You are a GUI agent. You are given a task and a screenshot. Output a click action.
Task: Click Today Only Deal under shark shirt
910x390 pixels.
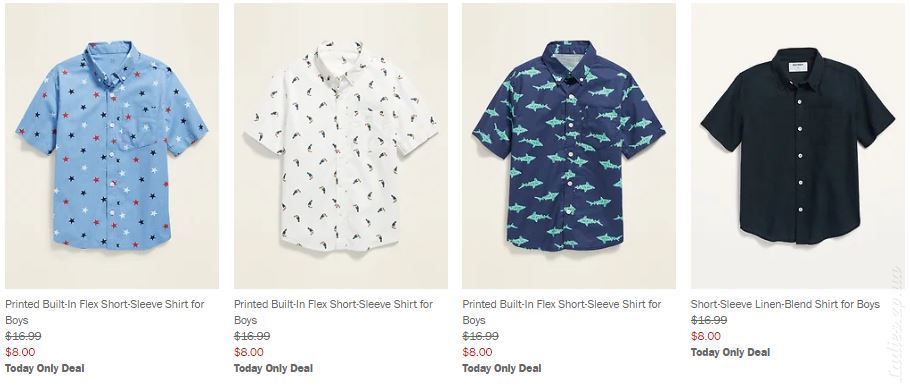tap(501, 368)
